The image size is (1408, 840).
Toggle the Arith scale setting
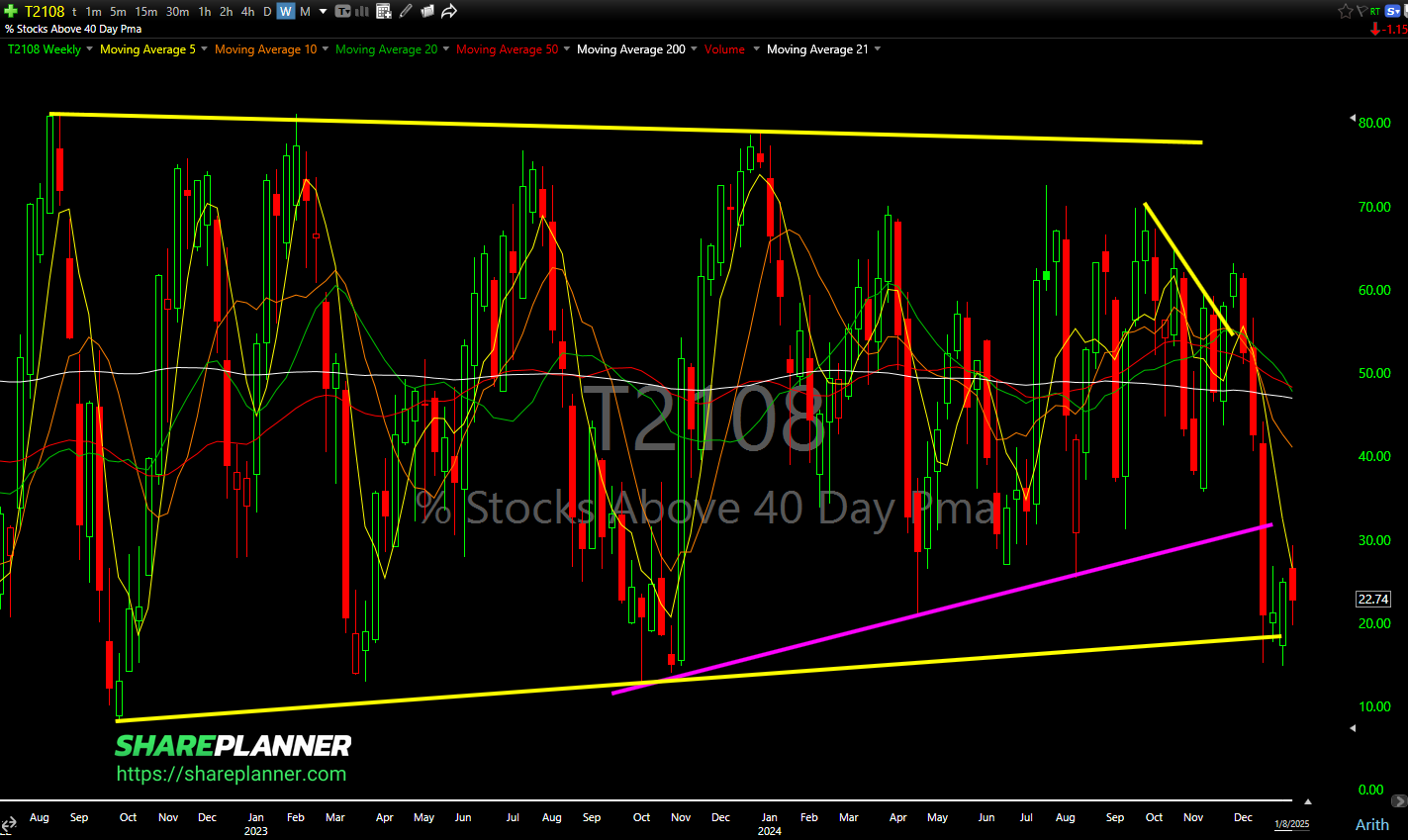1371,824
